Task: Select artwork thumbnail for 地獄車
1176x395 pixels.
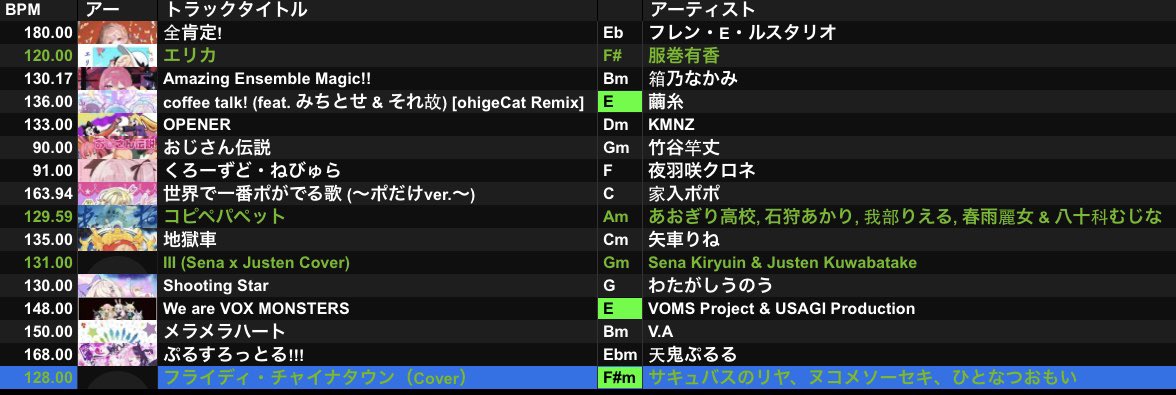Action: [117, 239]
